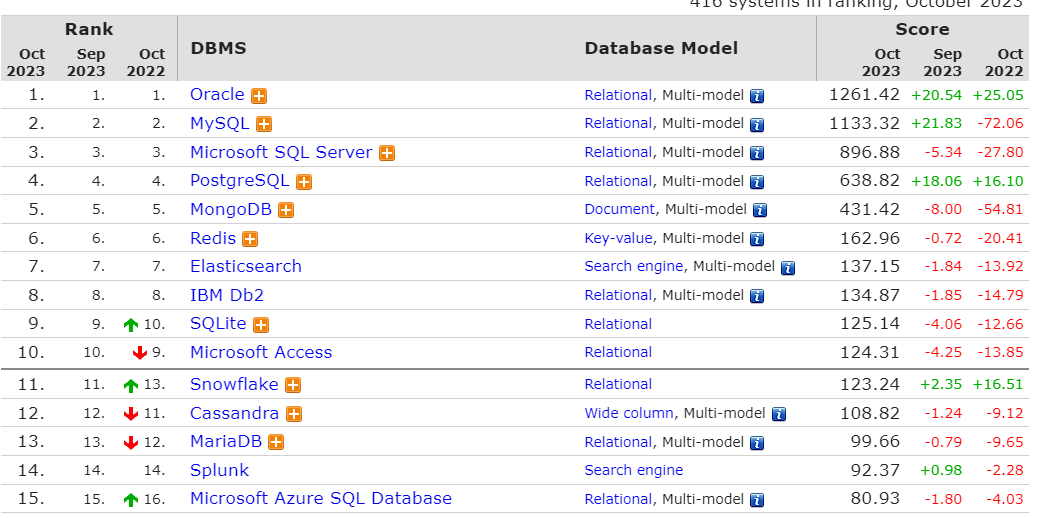Click the +18.06 change in PostgreSQL row
The height and width of the screenshot is (518, 1041).
(936, 181)
